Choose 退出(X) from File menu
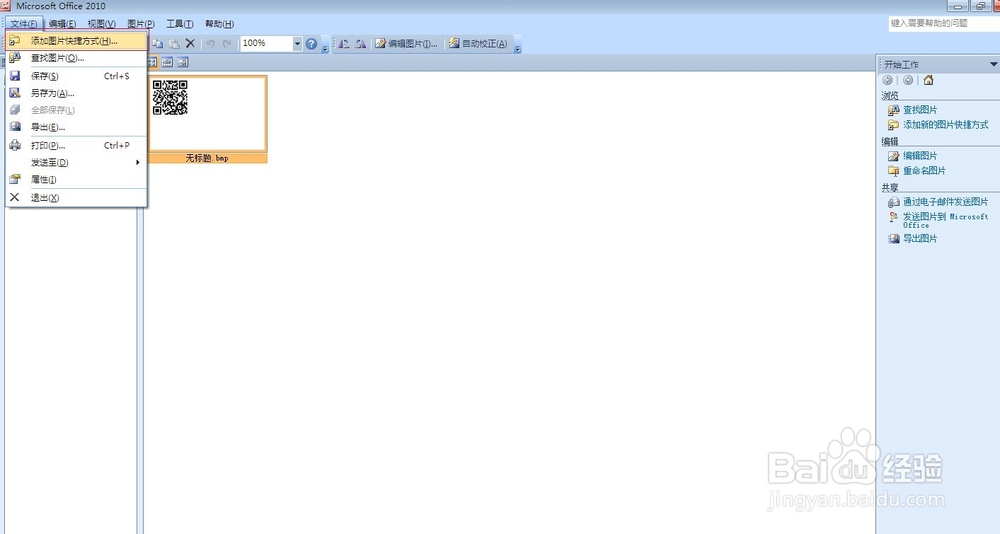Viewport: 1000px width, 534px height. [x=77, y=198]
